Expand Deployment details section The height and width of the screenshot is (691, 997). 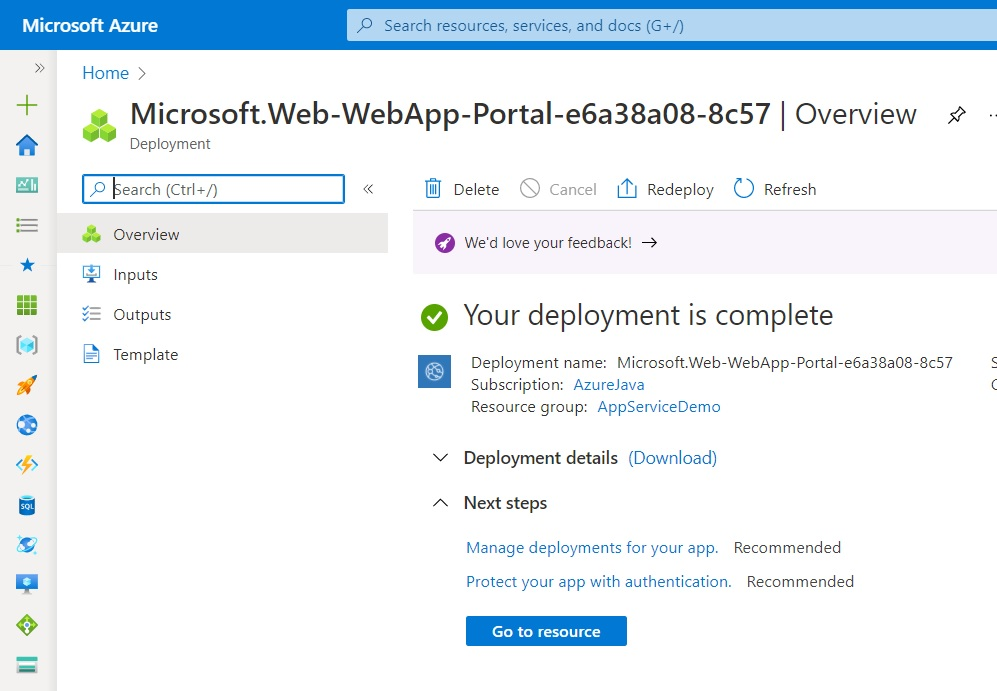click(440, 458)
